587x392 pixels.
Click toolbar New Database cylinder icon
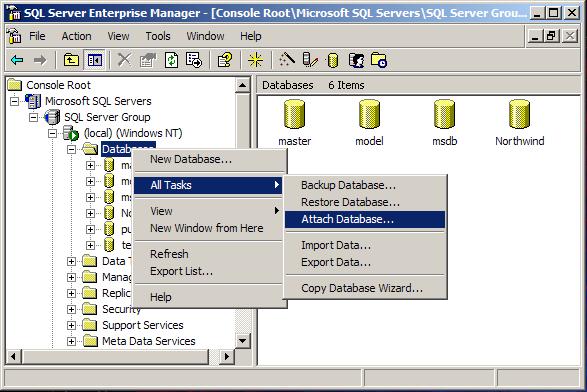pyautogui.click(x=332, y=60)
